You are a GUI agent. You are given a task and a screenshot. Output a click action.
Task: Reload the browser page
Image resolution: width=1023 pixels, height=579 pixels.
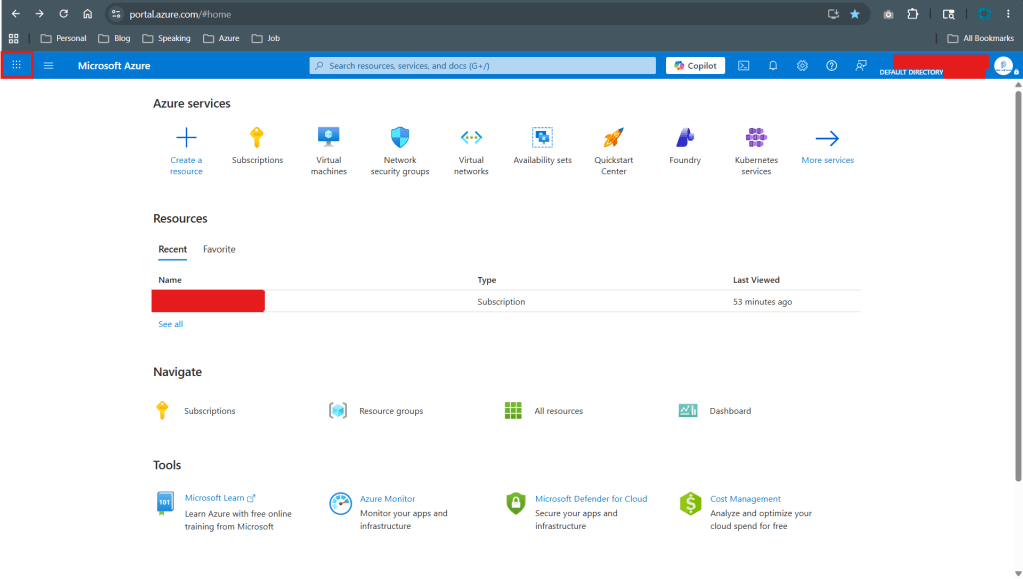[63, 14]
